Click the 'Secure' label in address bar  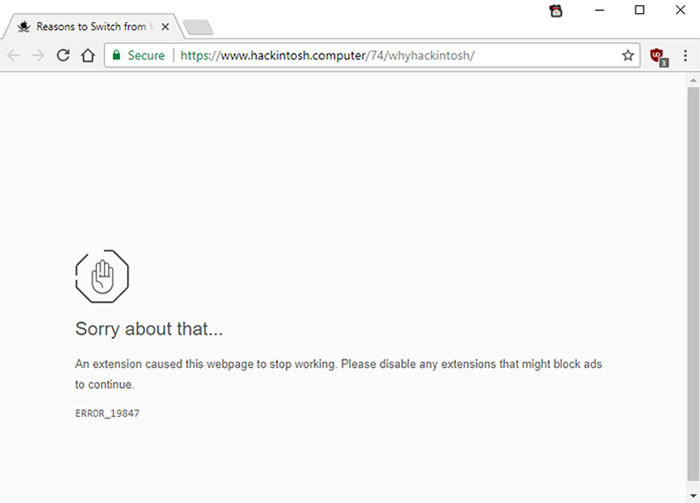coord(146,56)
